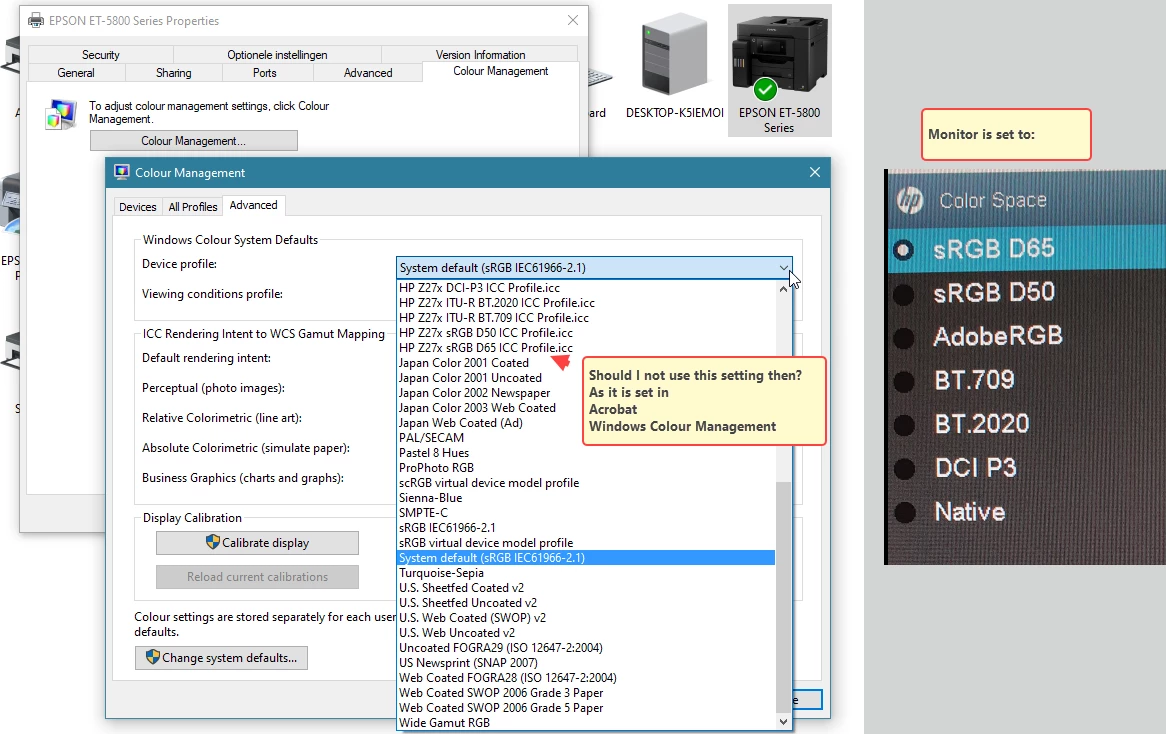Select sRGB virtual device model profile

coord(586,543)
